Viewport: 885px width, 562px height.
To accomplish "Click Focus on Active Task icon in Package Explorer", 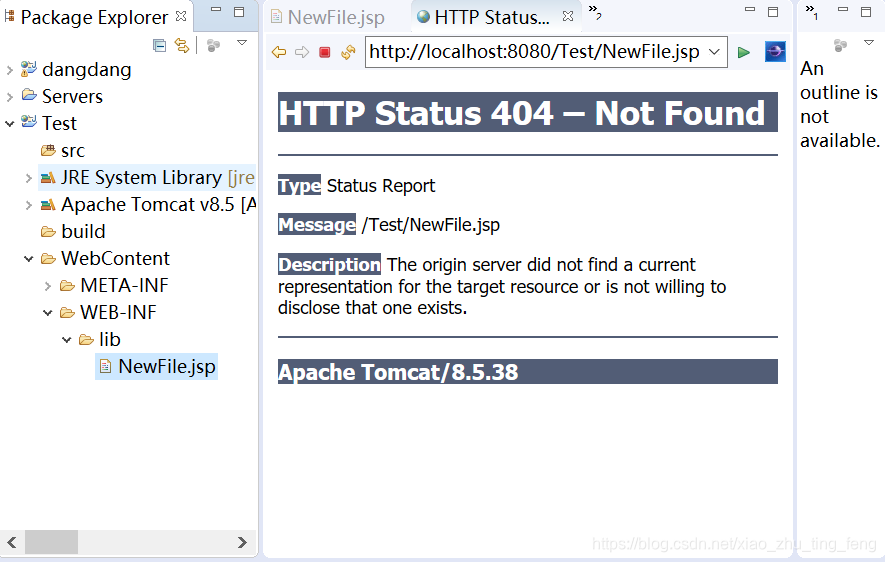I will click(x=213, y=46).
